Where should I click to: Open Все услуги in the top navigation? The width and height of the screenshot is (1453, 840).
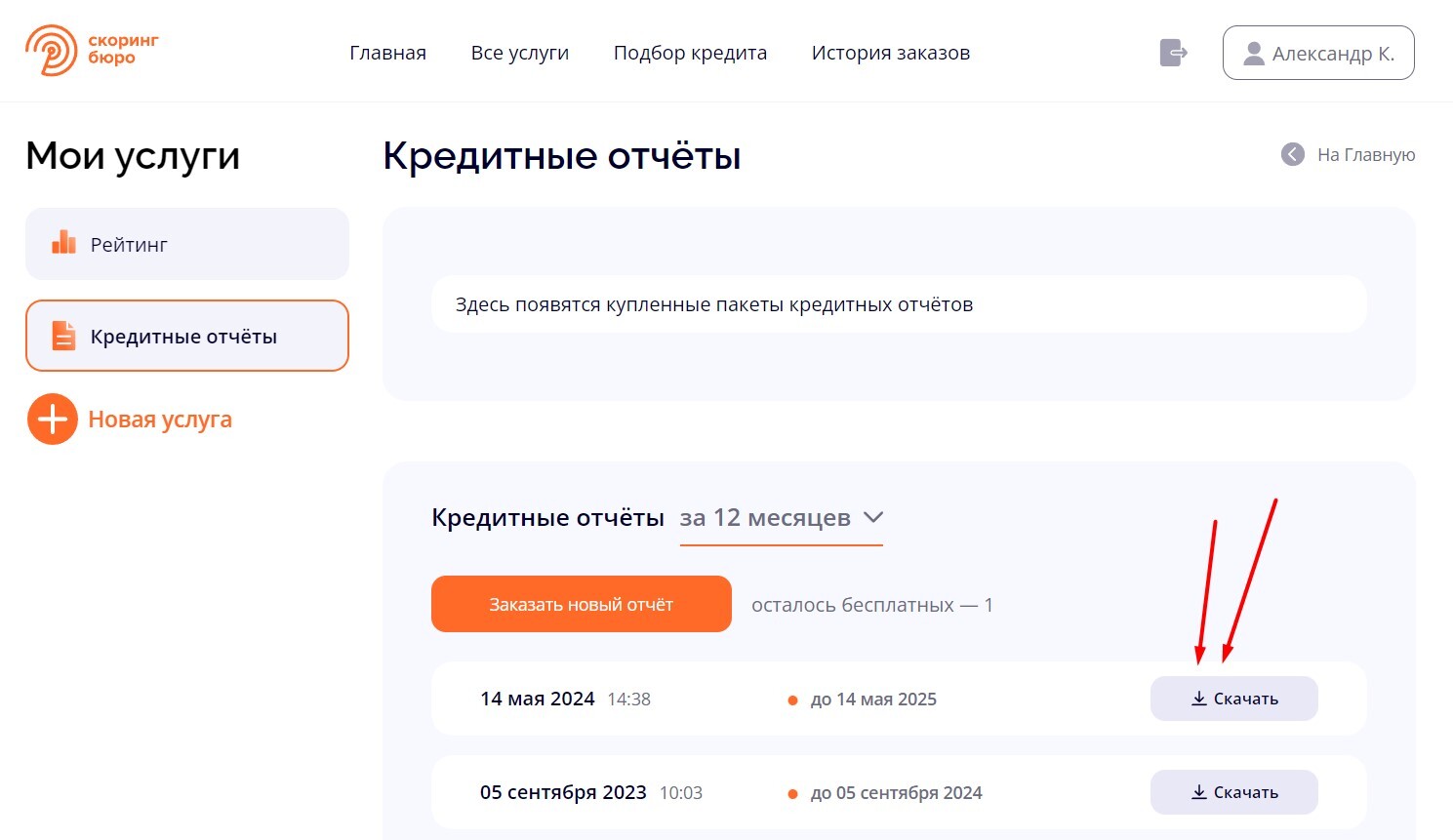519,53
